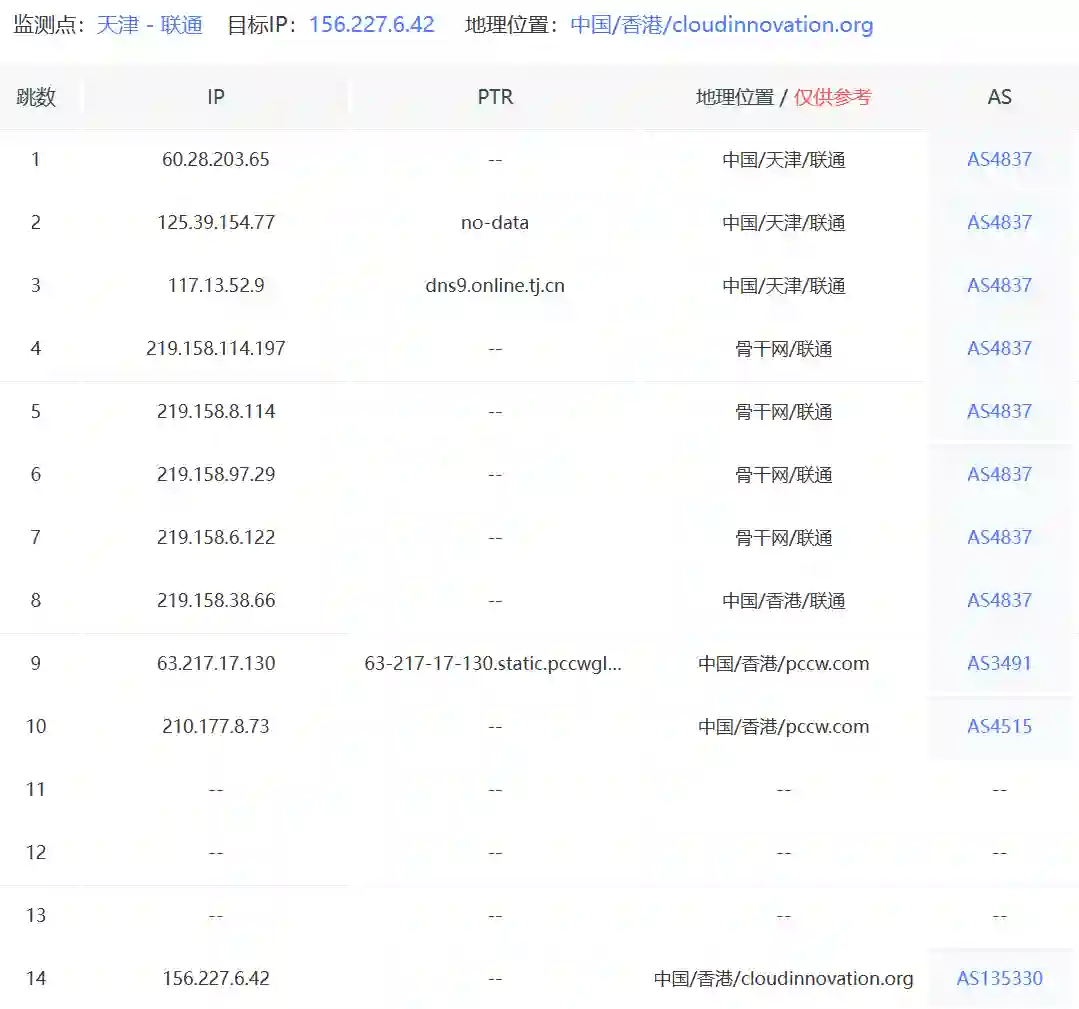Open the 天津 - 联通 monitoring point link
Viewport: 1079px width, 1009px height.
[150, 24]
